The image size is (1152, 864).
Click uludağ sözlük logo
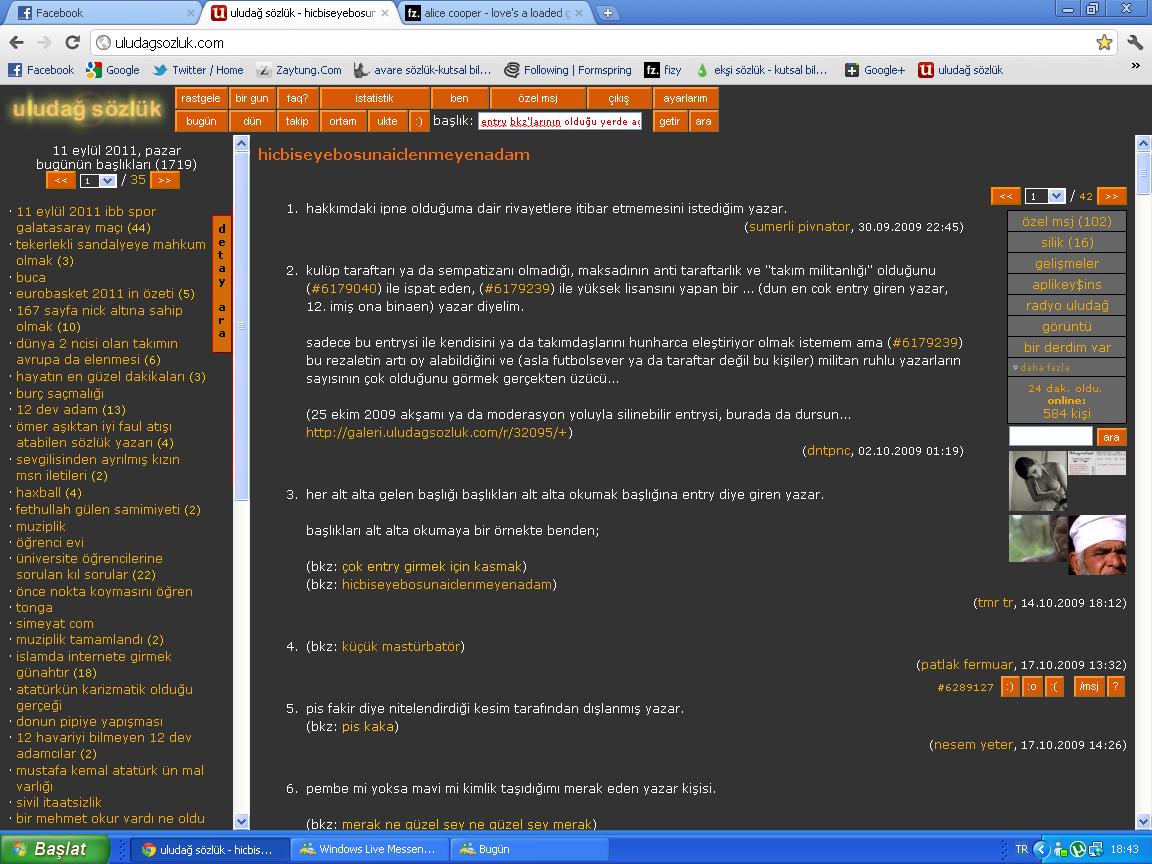coord(87,109)
